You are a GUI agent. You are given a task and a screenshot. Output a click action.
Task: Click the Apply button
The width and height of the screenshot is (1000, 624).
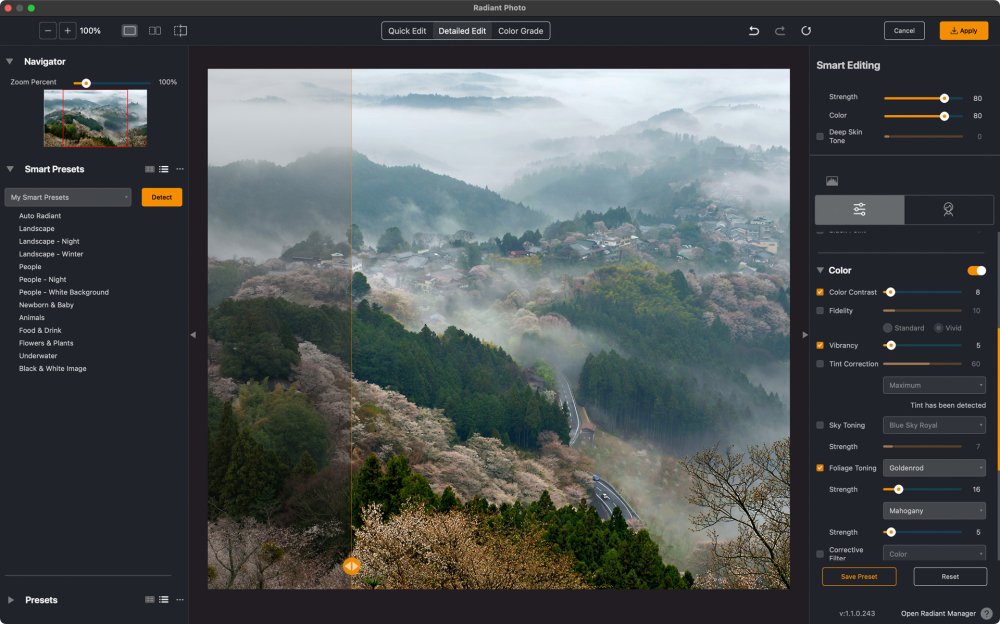click(x=964, y=31)
